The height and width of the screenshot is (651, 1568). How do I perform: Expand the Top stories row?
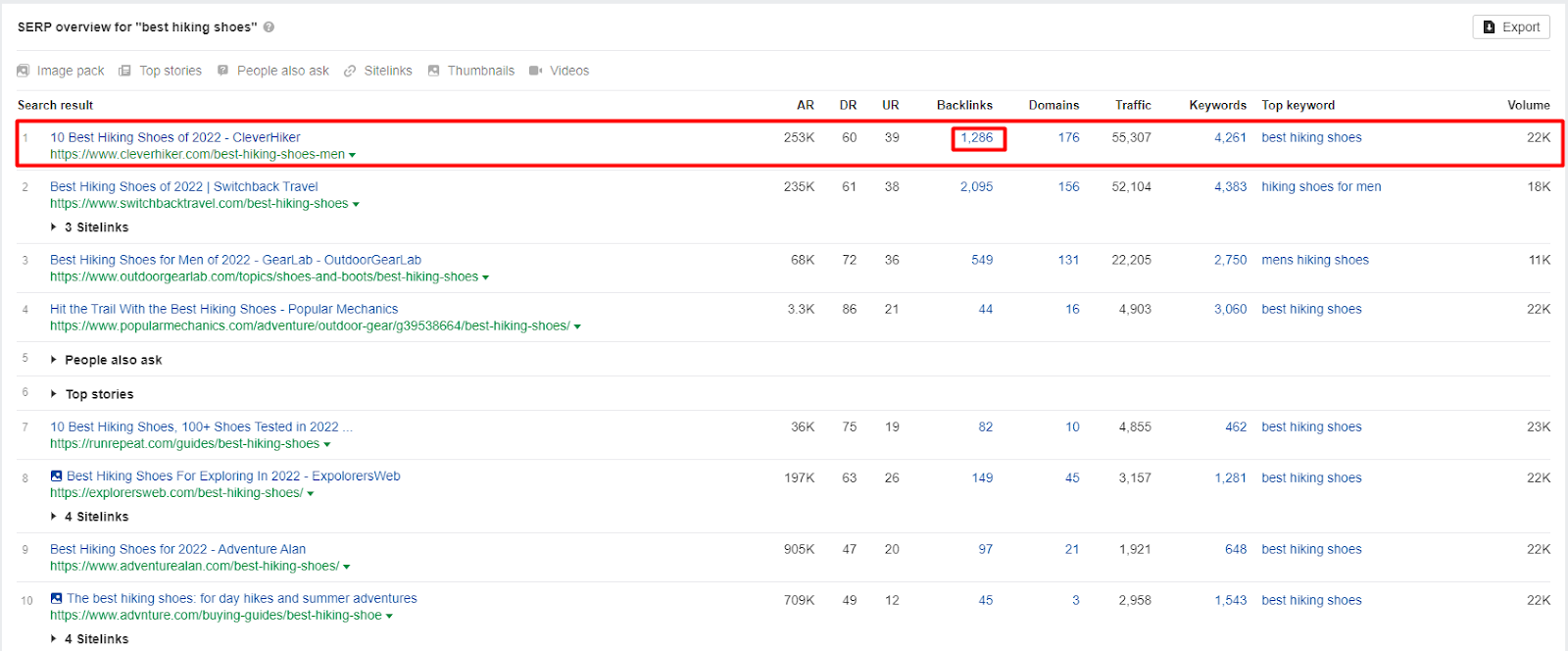pos(92,394)
